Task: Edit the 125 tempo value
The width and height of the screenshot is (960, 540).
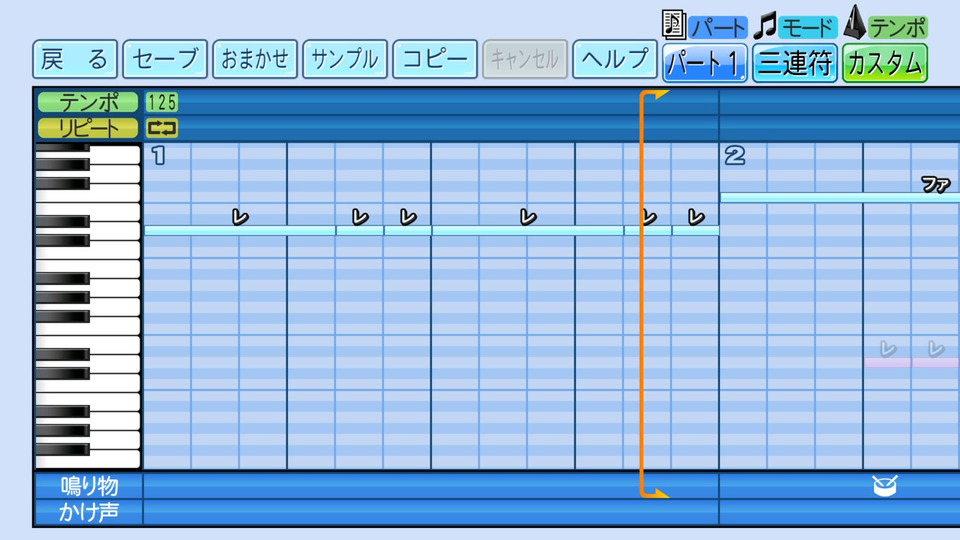Action: [x=162, y=102]
